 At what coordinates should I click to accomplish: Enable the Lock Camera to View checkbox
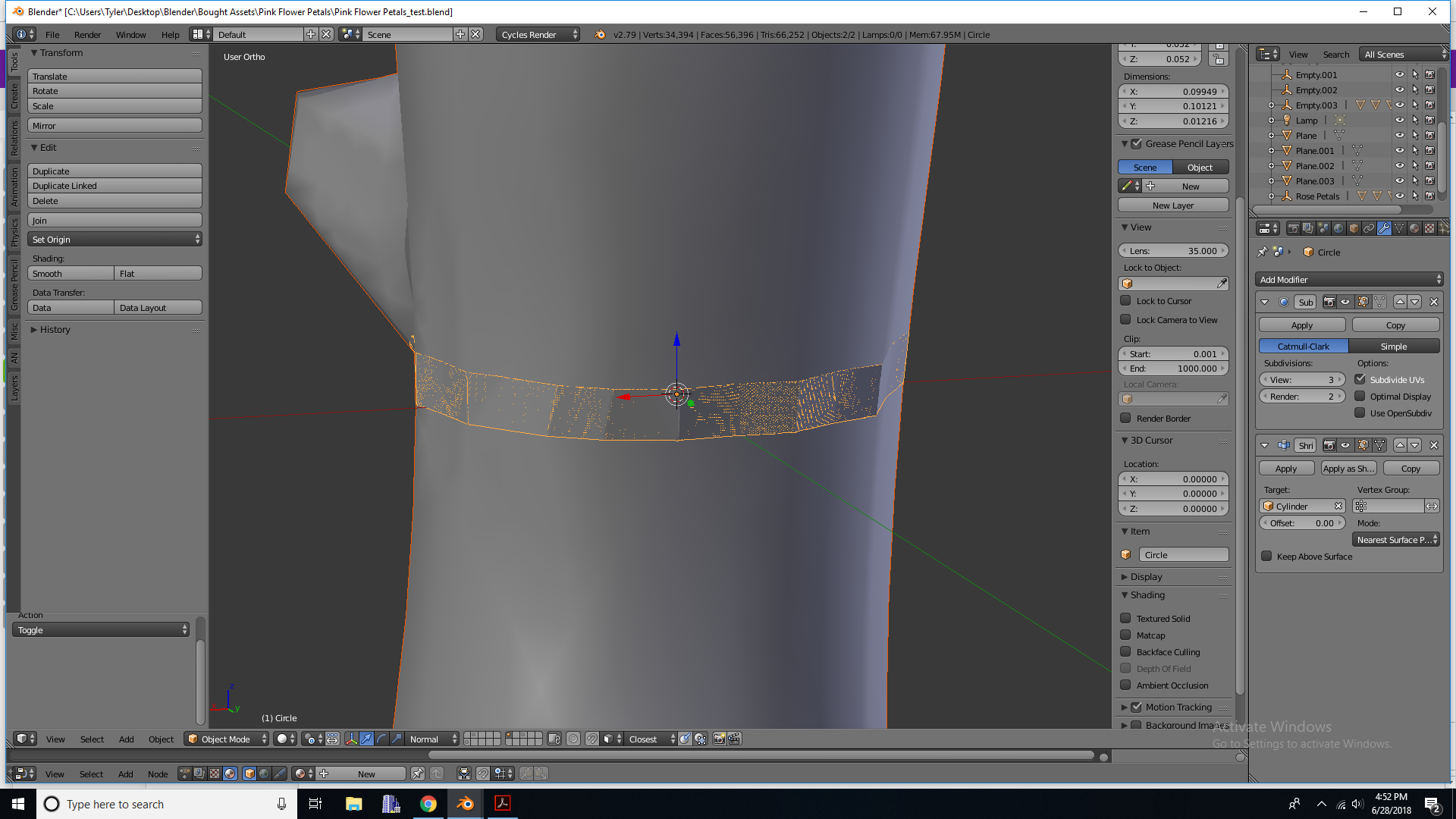[1125, 319]
